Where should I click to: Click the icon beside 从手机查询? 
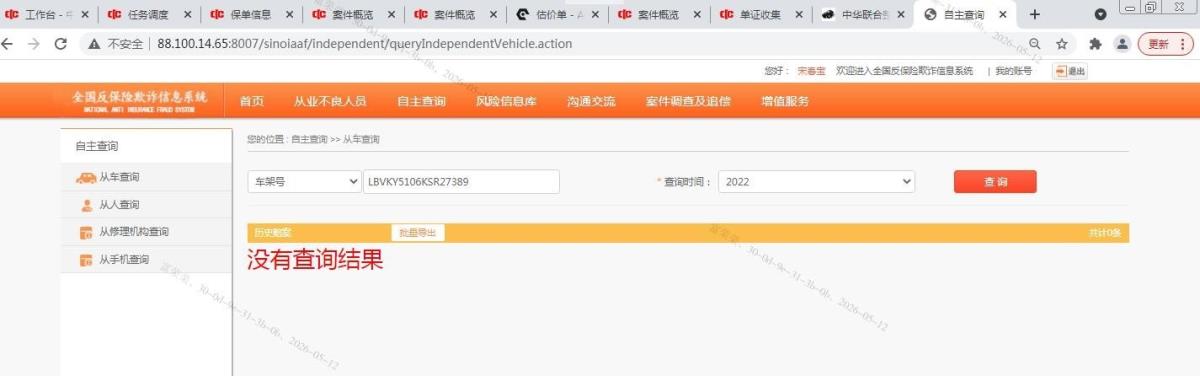[x=86, y=261]
